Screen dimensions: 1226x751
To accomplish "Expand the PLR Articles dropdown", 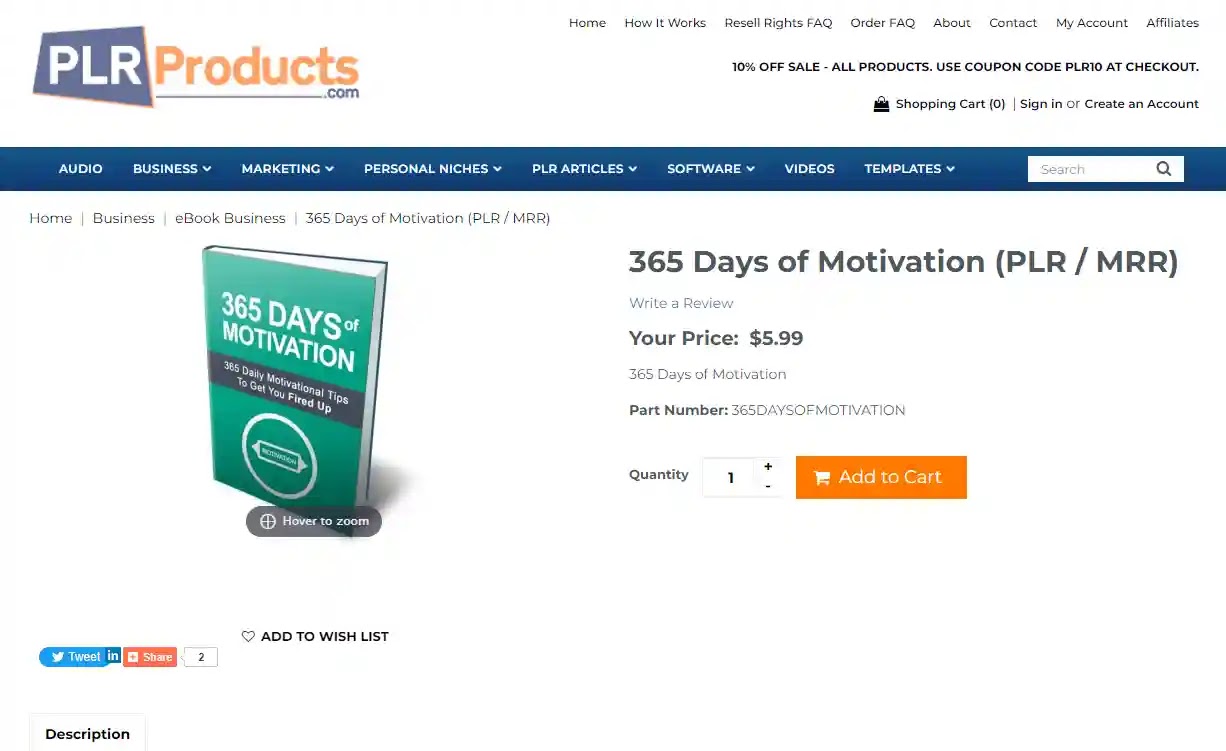I will 585,169.
